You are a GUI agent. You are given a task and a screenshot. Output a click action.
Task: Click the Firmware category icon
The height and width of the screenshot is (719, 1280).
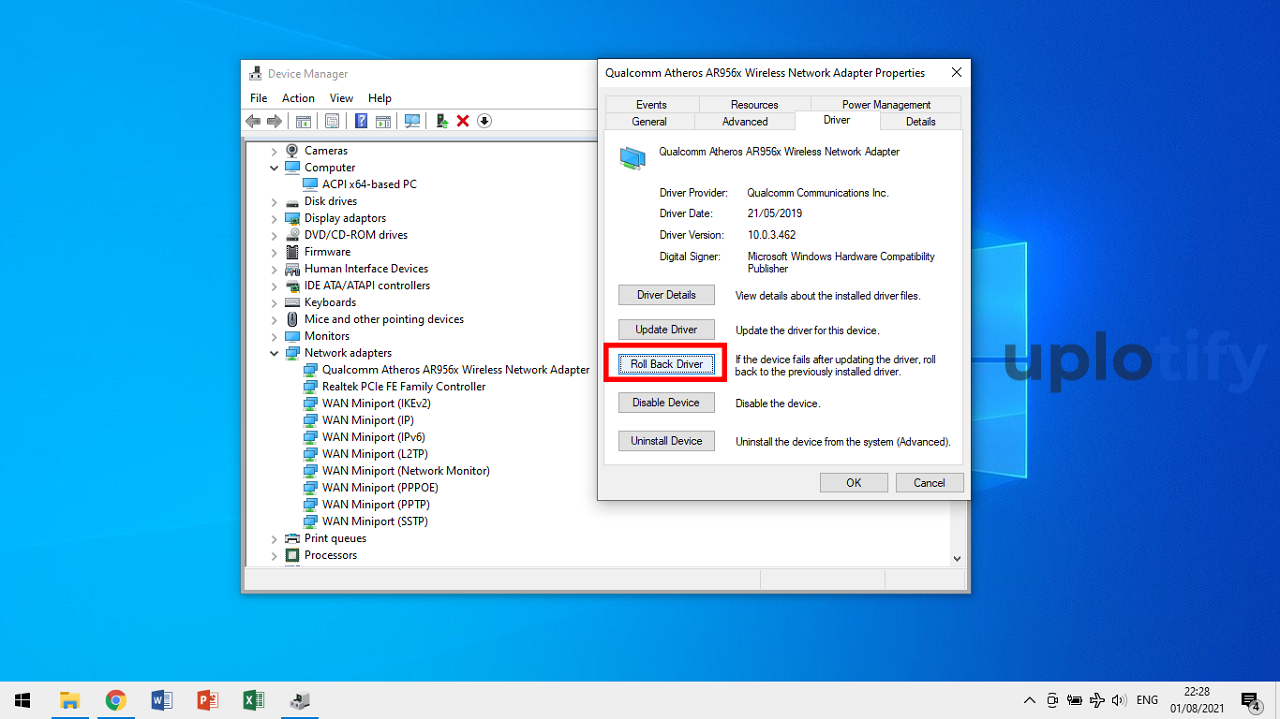point(292,252)
